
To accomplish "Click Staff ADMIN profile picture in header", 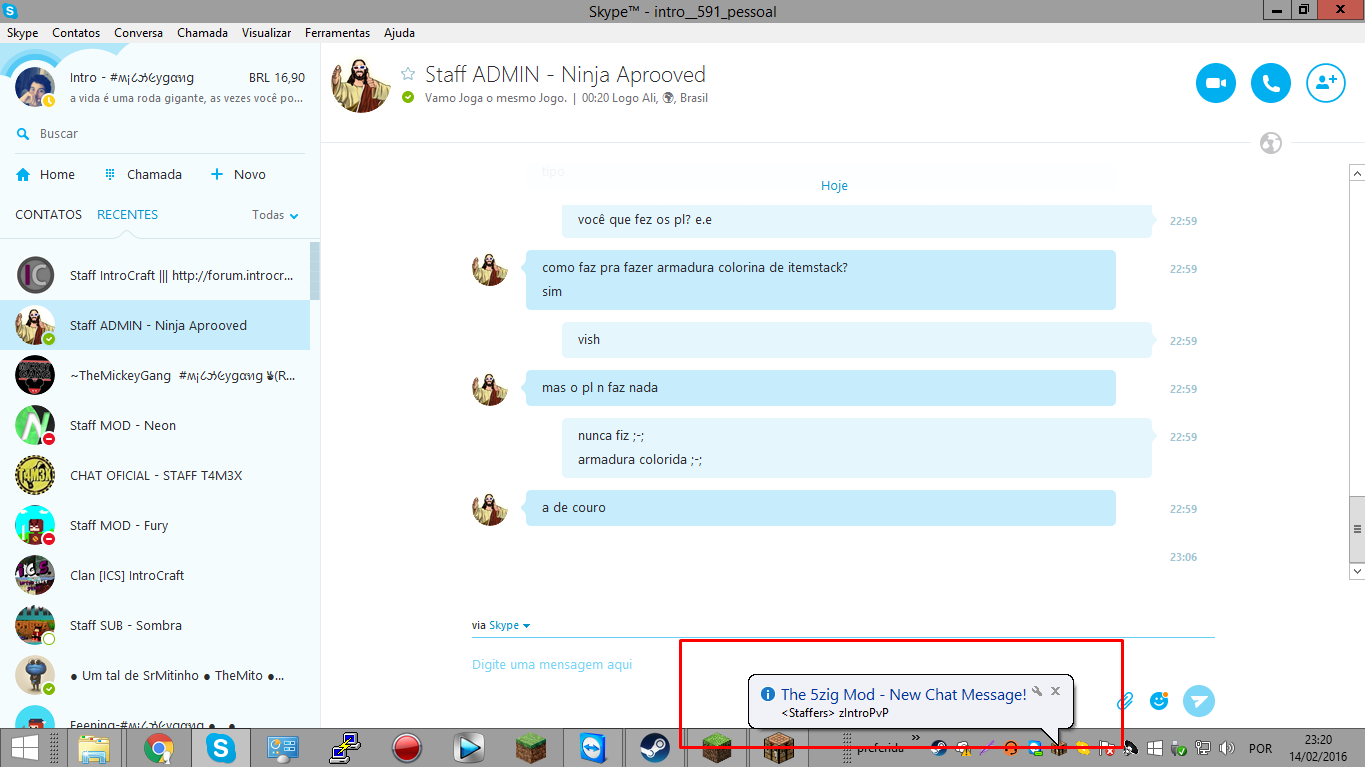I will point(361,84).
